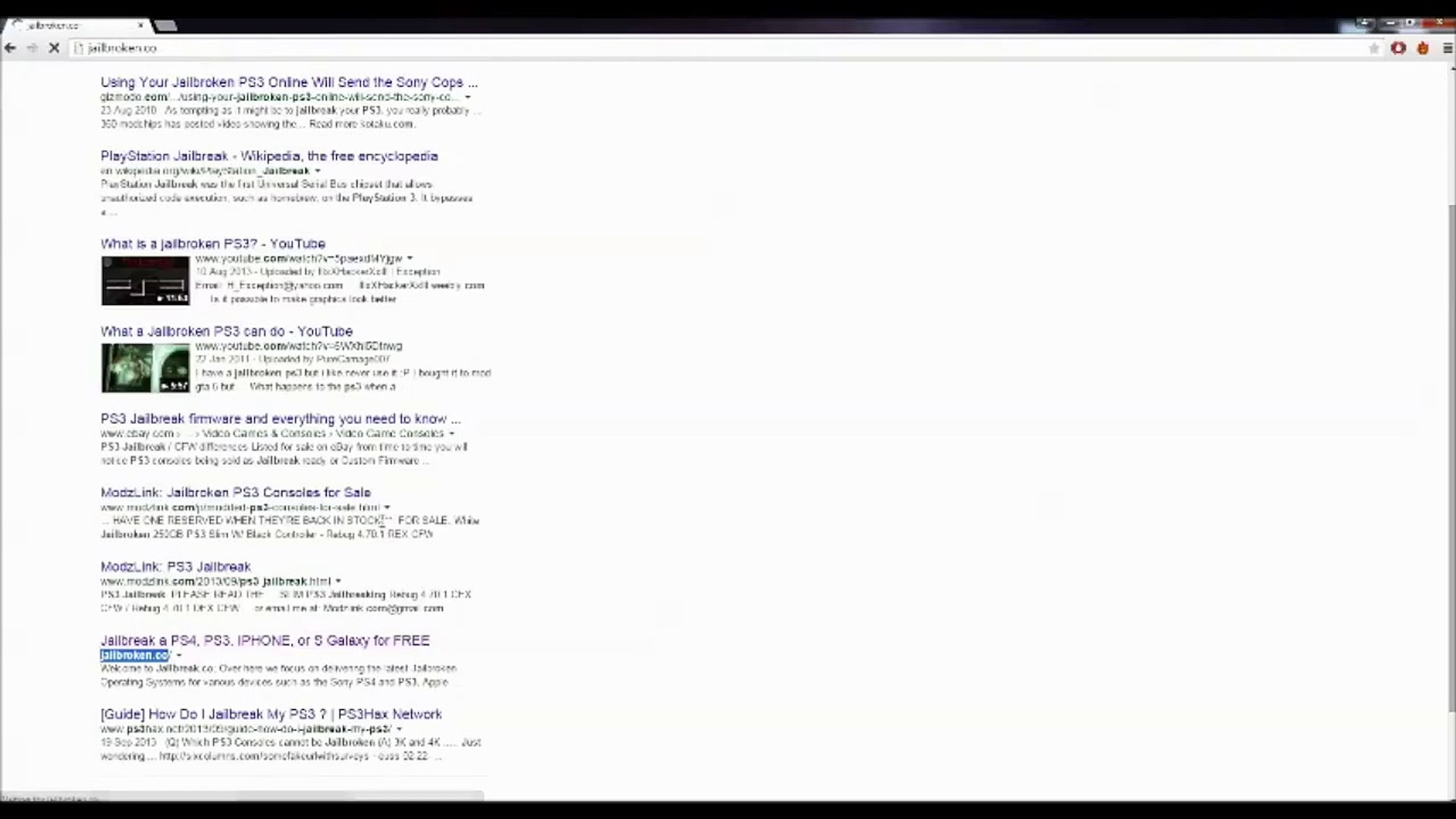Open a new tab
This screenshot has width=1456, height=819.
point(165,26)
